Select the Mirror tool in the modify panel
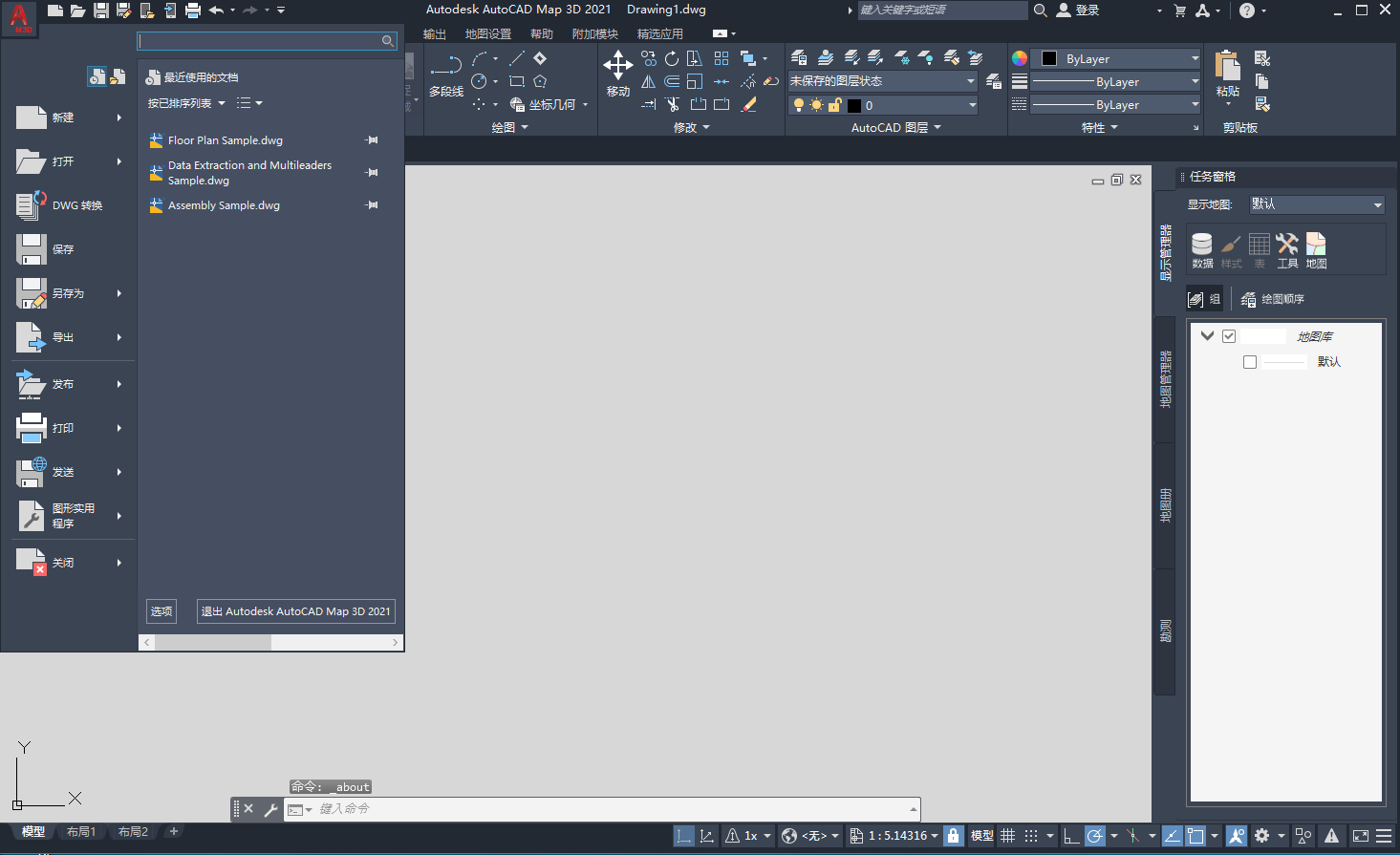Viewport: 1400px width, 855px height. click(x=649, y=82)
